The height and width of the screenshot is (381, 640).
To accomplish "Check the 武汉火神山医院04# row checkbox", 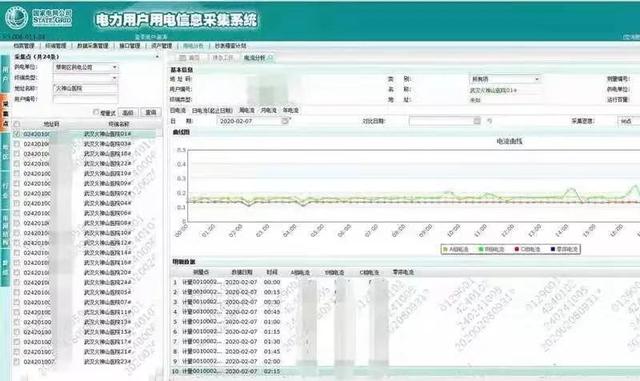I will [17, 203].
